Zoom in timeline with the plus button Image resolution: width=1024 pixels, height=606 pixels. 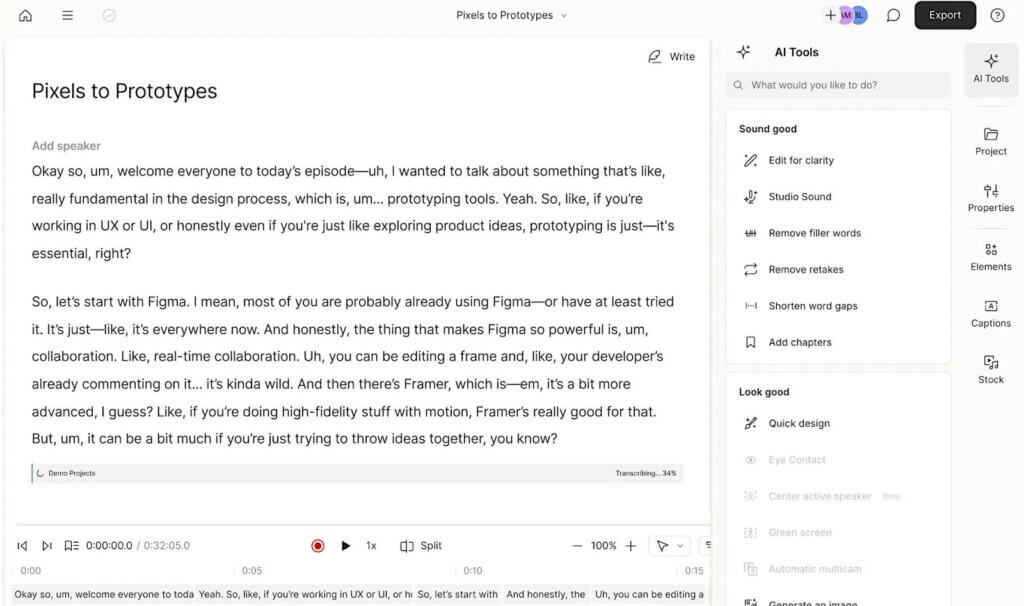coord(630,546)
